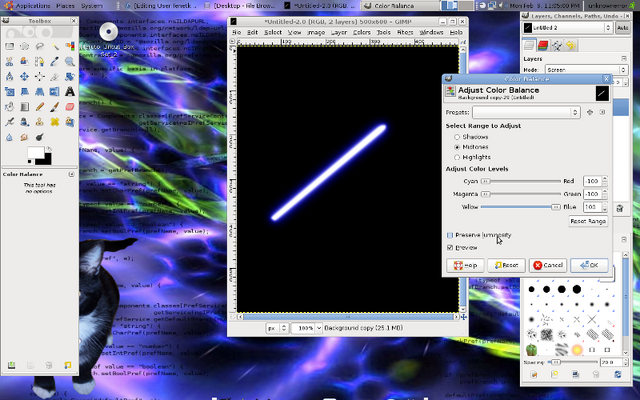Select the Measure compass tool
This screenshot has height=400, width=640.
pyautogui.click(x=9, y=77)
